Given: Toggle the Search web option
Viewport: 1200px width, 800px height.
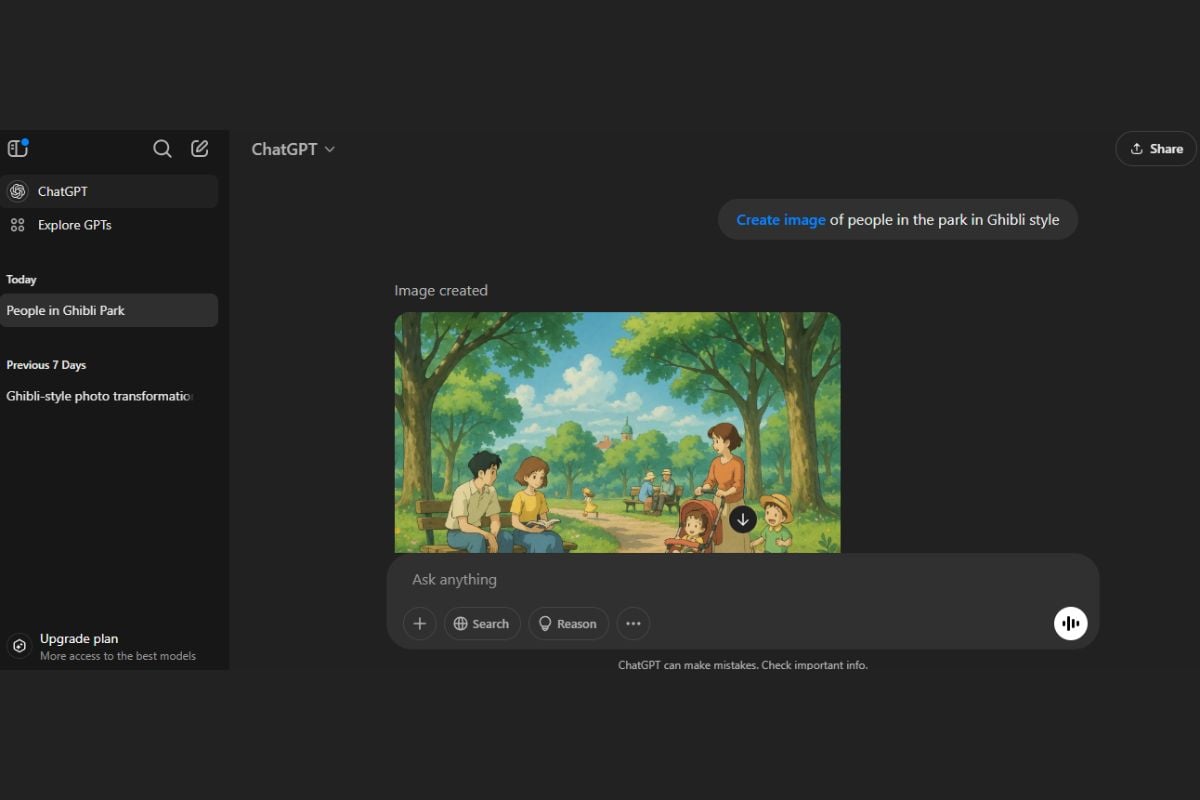Looking at the screenshot, I should [482, 624].
